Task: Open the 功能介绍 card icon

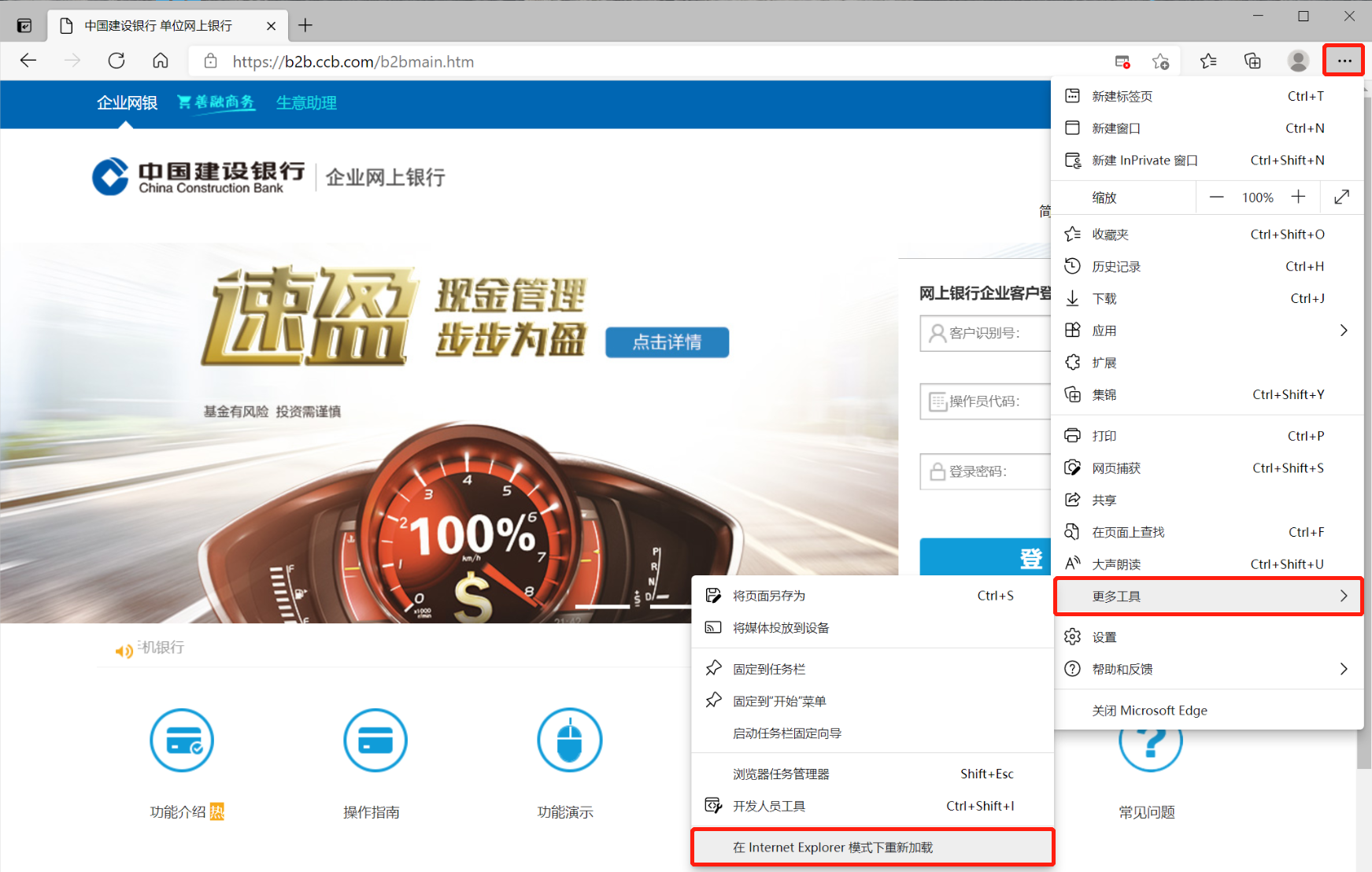Action: [182, 741]
